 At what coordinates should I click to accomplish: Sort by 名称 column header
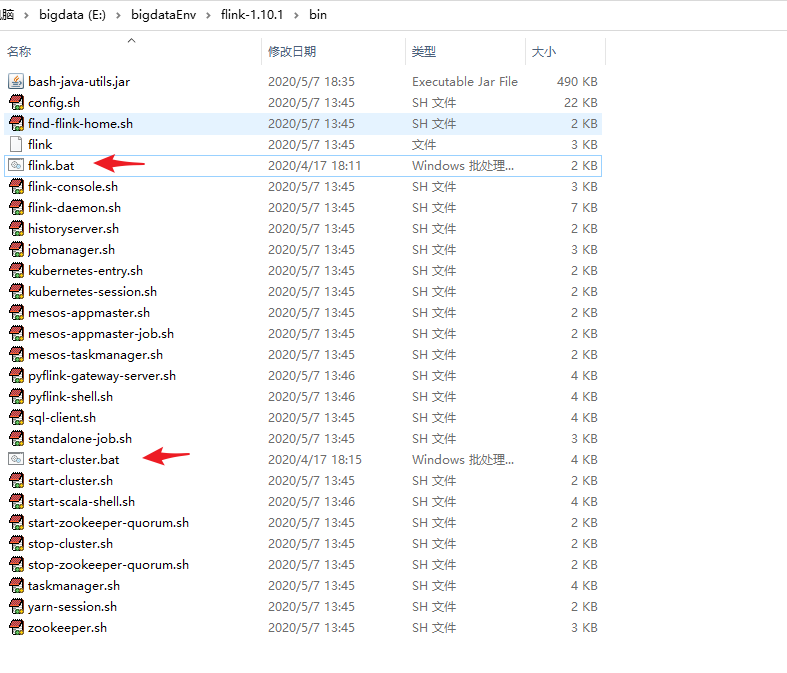(x=19, y=52)
